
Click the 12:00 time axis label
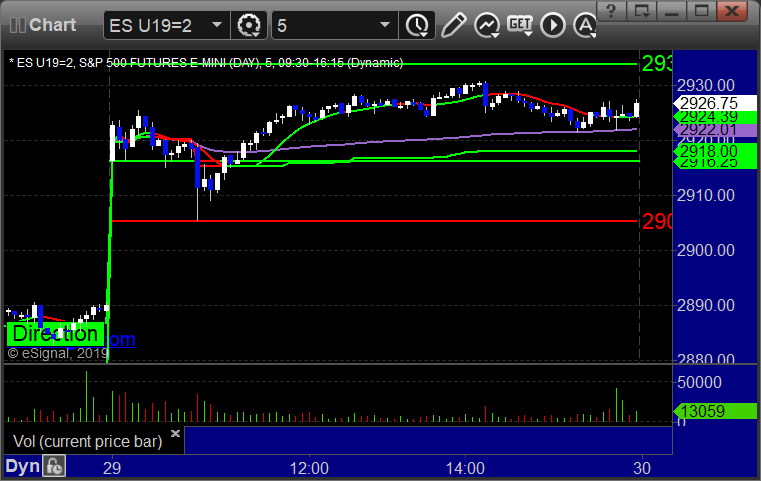pyautogui.click(x=309, y=468)
